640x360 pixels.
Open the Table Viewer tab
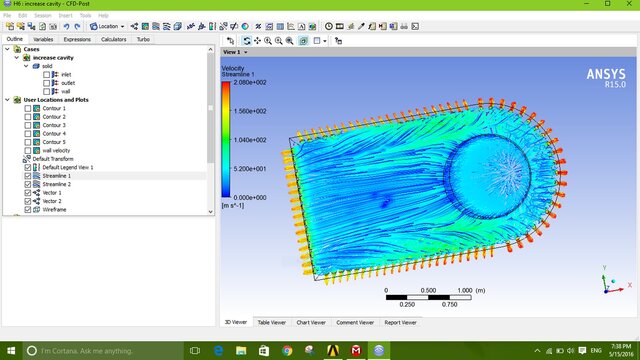pyautogui.click(x=271, y=322)
